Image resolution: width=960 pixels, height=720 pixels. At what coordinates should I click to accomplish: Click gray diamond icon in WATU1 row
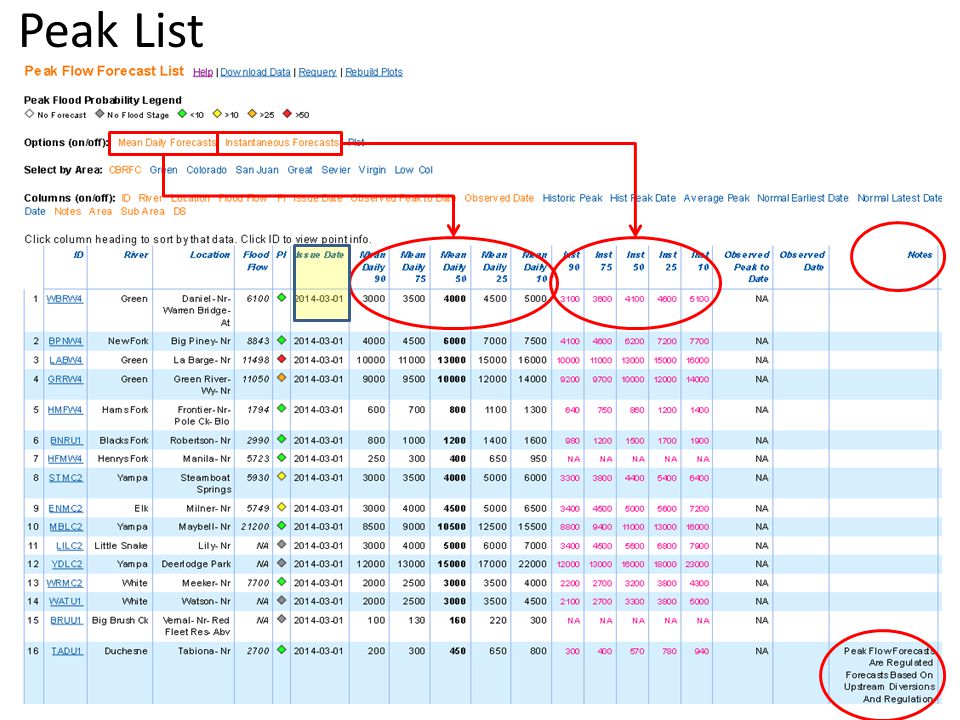(282, 600)
